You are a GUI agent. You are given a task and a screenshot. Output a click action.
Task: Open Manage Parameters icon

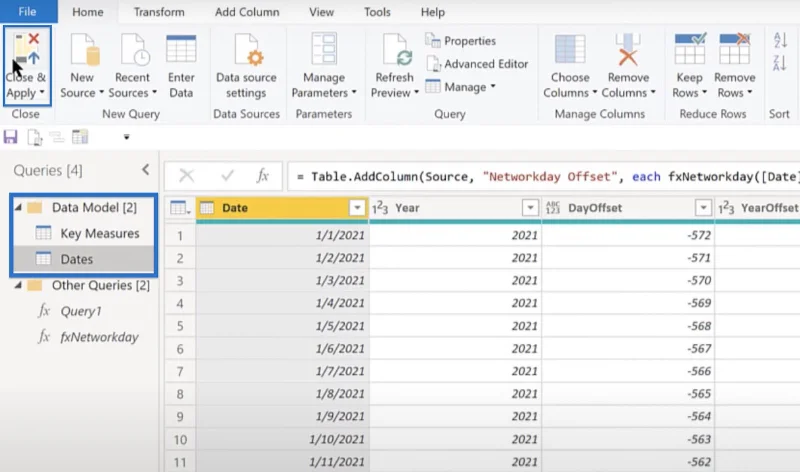[324, 49]
